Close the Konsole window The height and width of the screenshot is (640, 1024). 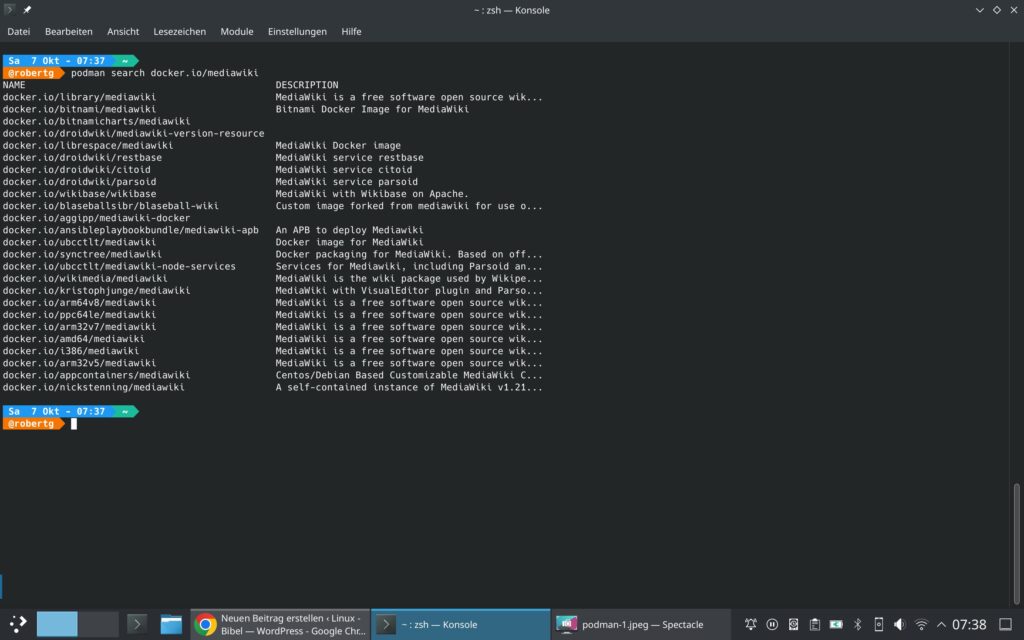click(x=1014, y=10)
